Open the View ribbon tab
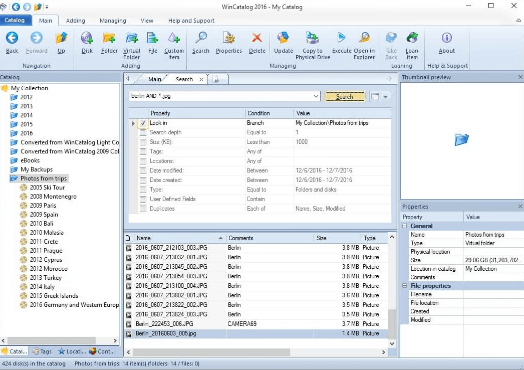This screenshot has height=370, width=524. pos(147,20)
